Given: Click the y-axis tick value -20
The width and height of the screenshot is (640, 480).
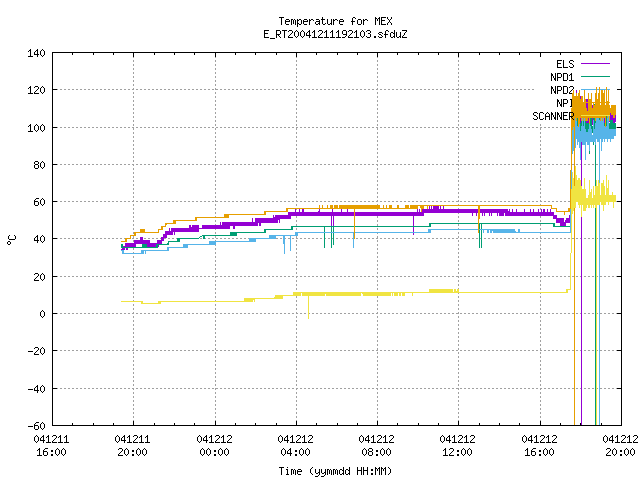Looking at the screenshot, I should coord(36,351).
